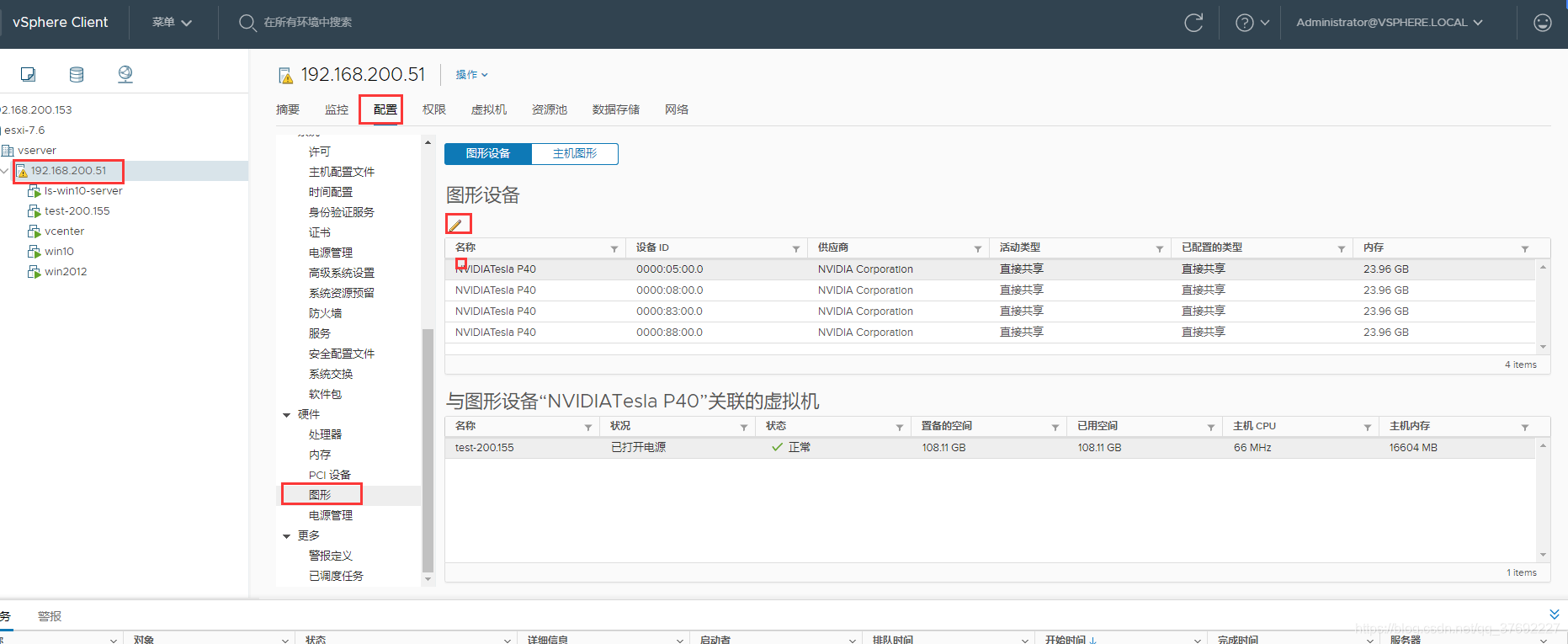This screenshot has height=644, width=1568.
Task: Click the host warning icon beside the title
Action: (285, 76)
